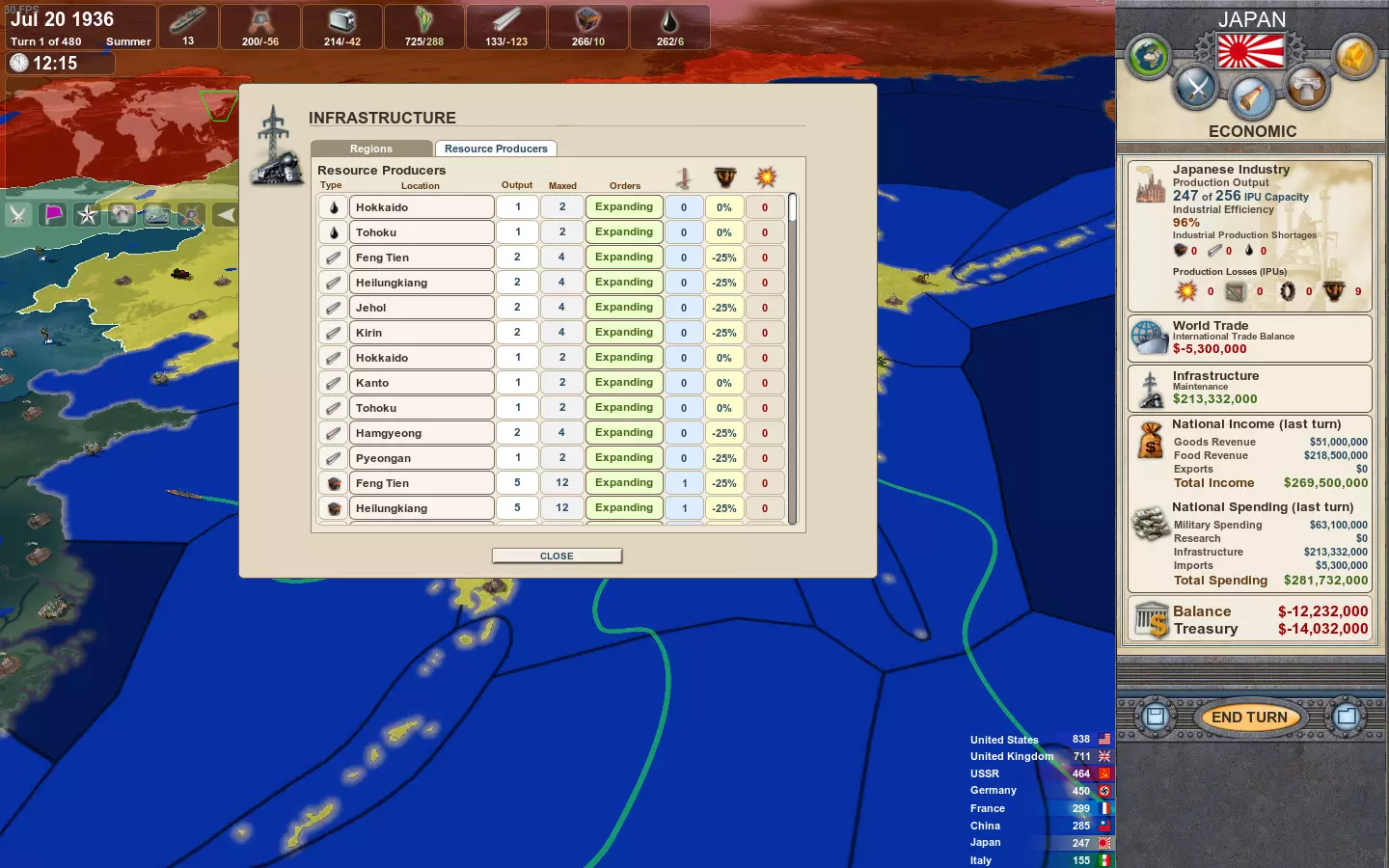The width and height of the screenshot is (1389, 868).
Task: Open the military crossed swords panel
Action: point(1197,89)
